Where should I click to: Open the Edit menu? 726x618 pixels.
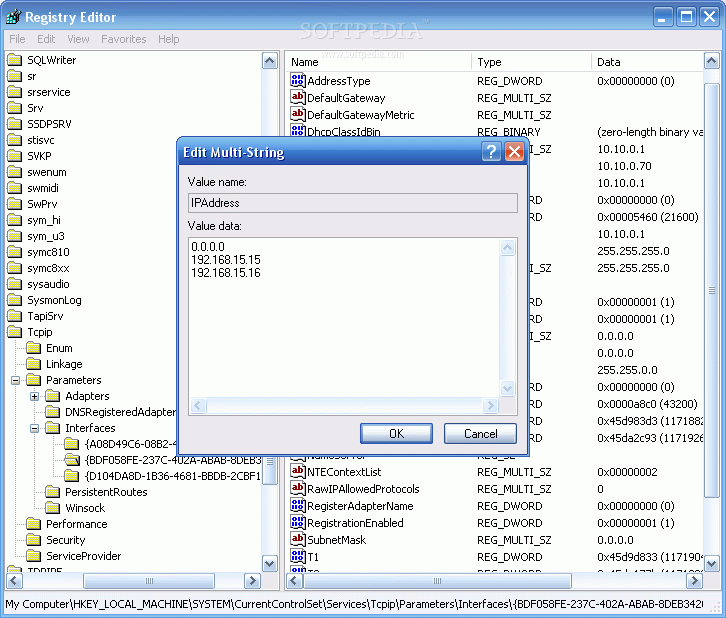point(46,39)
